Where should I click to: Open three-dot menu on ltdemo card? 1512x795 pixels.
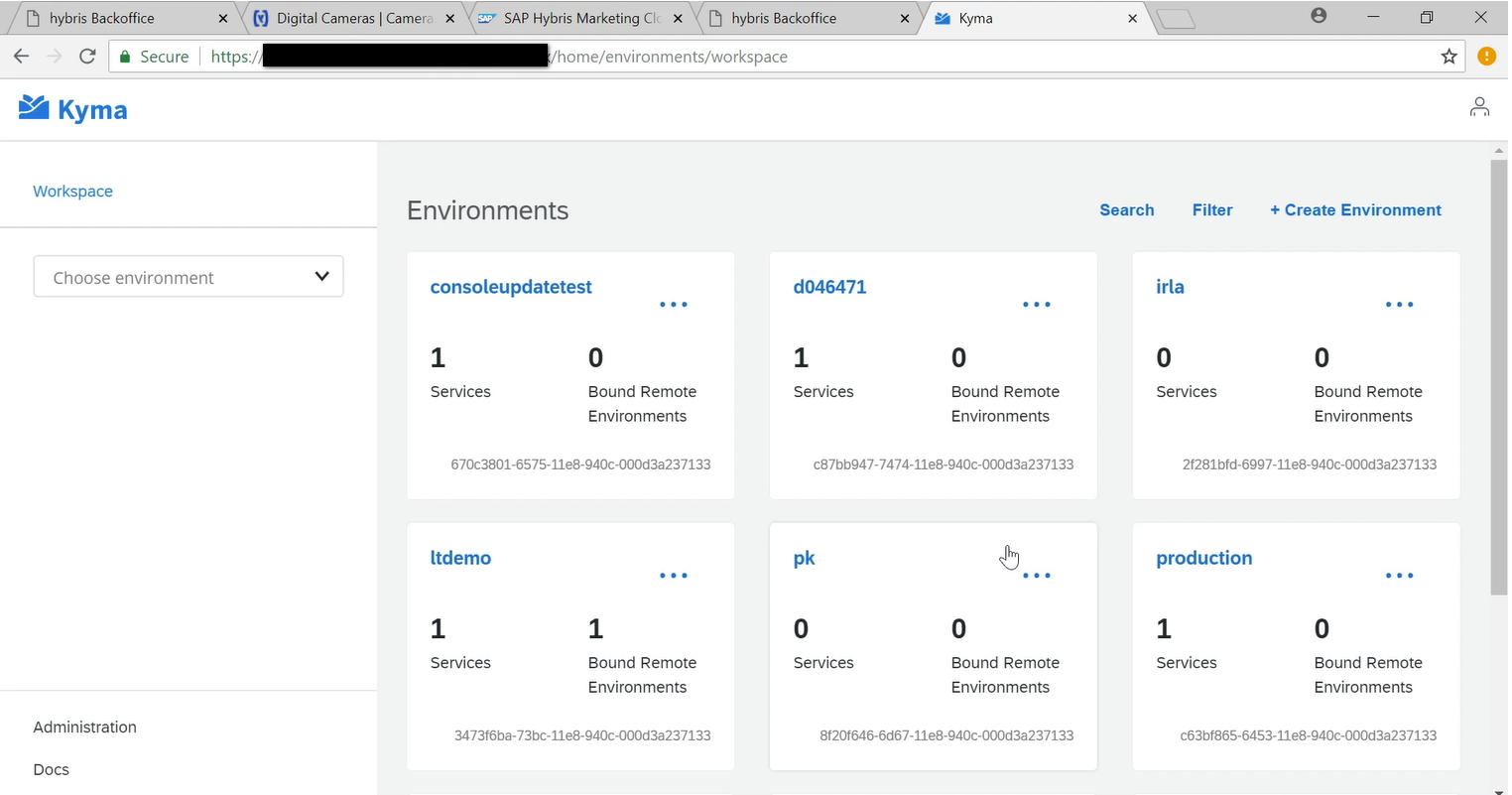pyautogui.click(x=674, y=576)
